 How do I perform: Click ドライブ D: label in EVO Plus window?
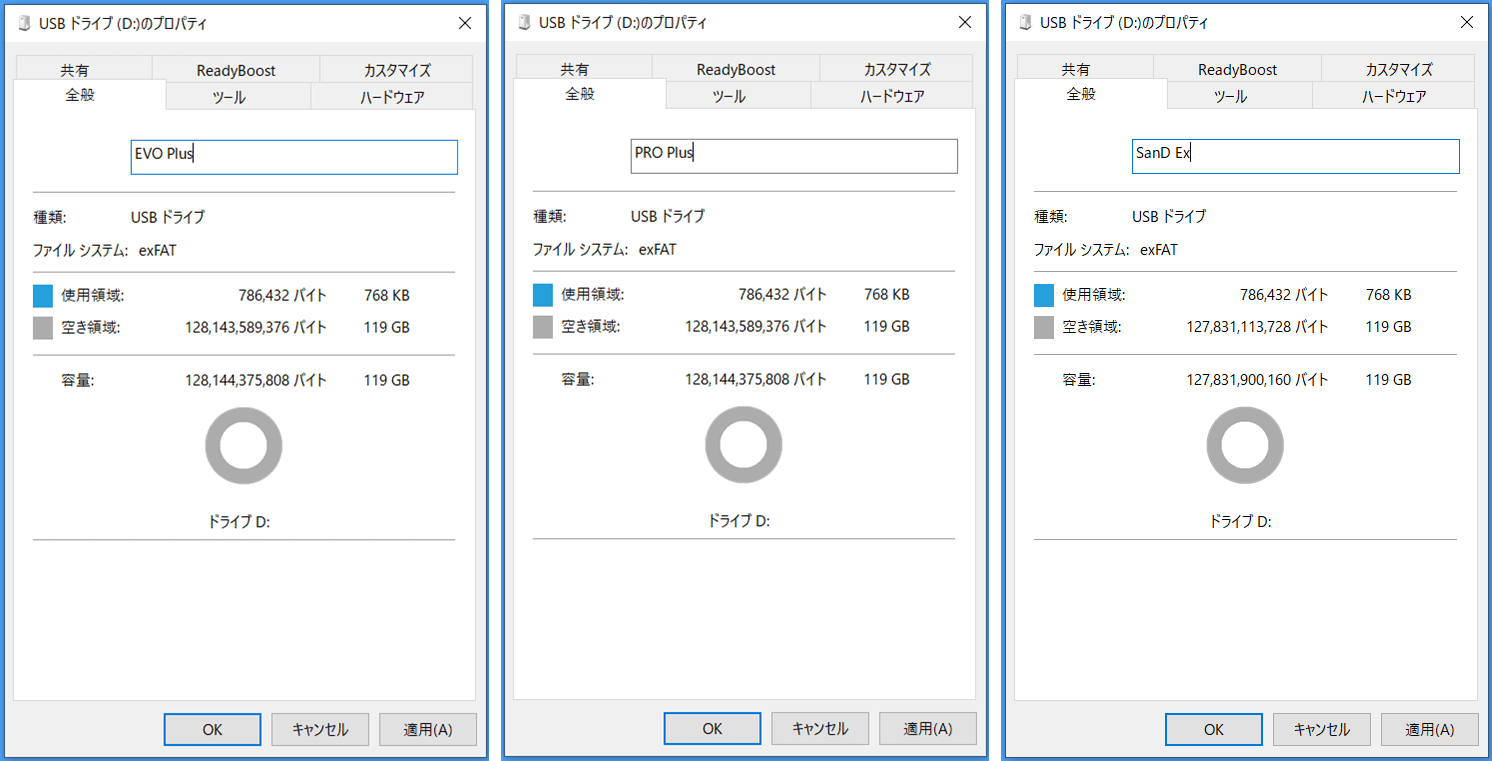click(x=239, y=522)
